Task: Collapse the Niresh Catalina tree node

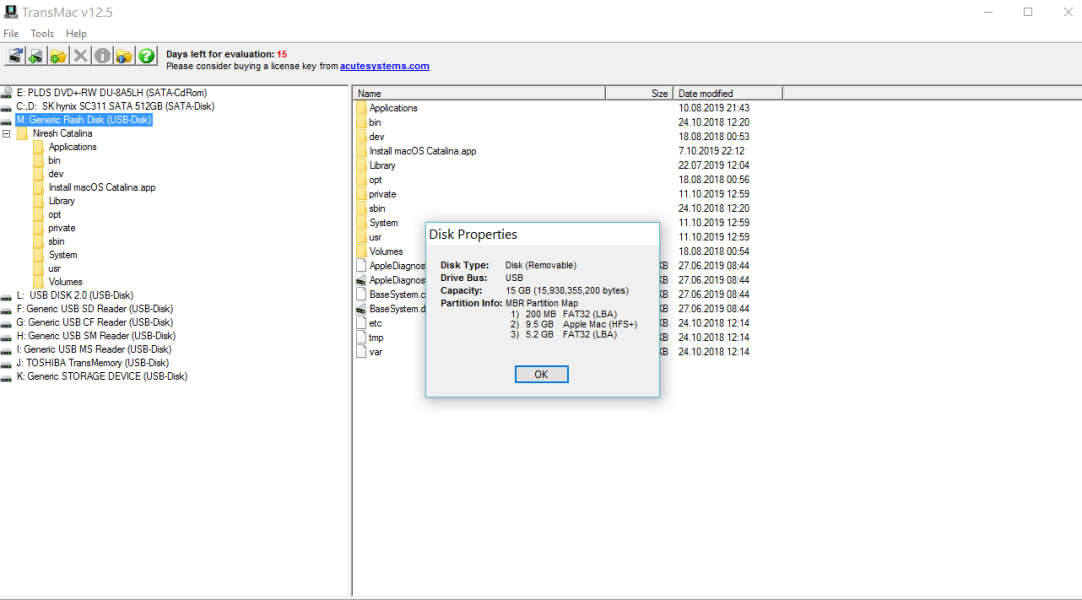Action: click(7, 133)
